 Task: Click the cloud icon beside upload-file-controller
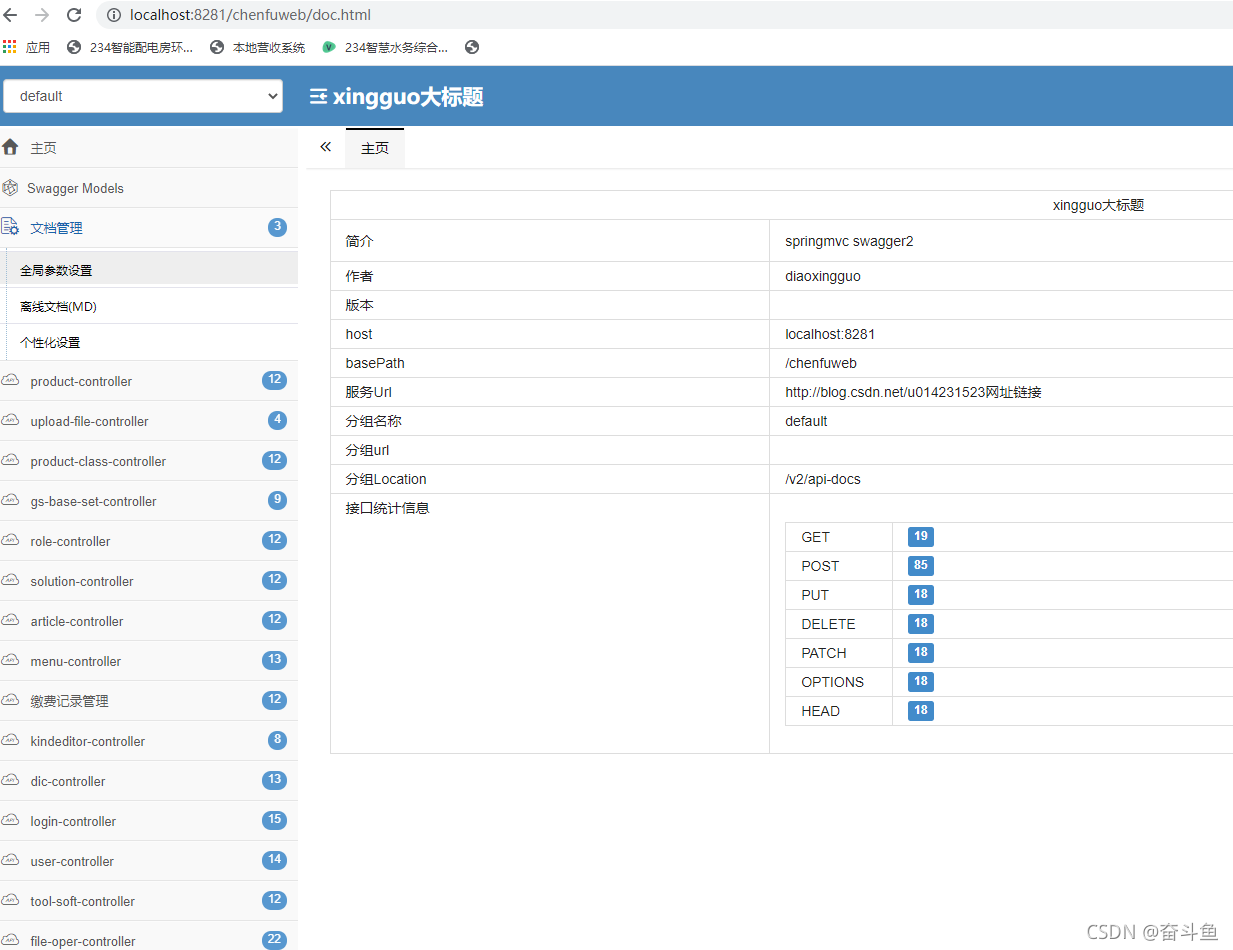pyautogui.click(x=11, y=420)
